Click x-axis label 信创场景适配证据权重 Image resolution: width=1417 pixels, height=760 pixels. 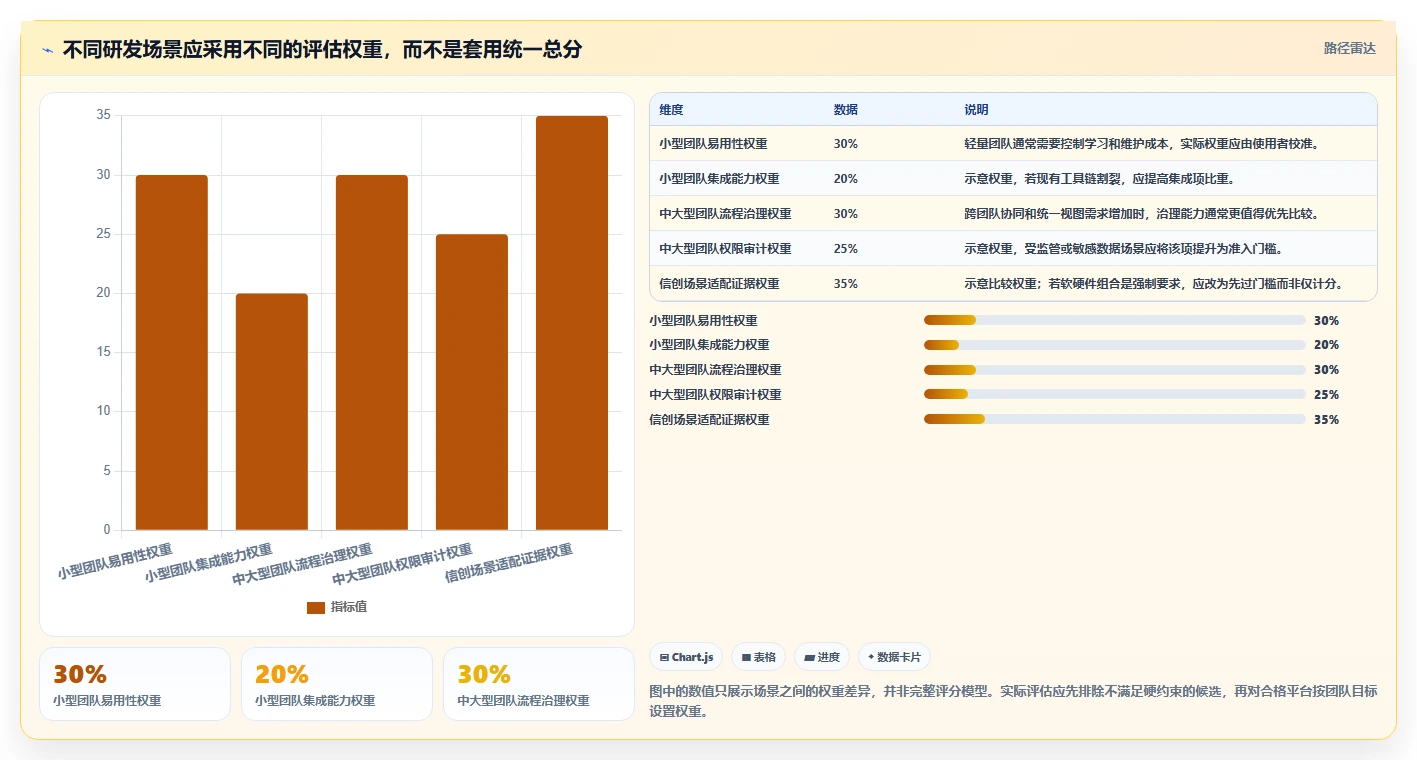point(509,563)
